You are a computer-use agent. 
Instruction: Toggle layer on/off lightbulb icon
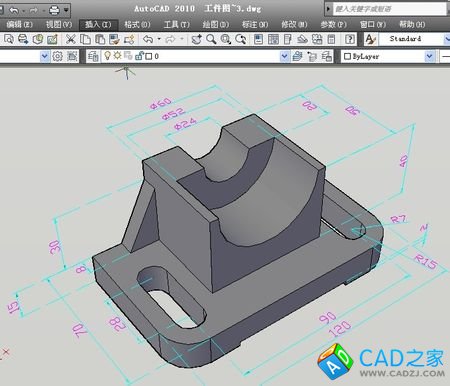tap(107, 56)
